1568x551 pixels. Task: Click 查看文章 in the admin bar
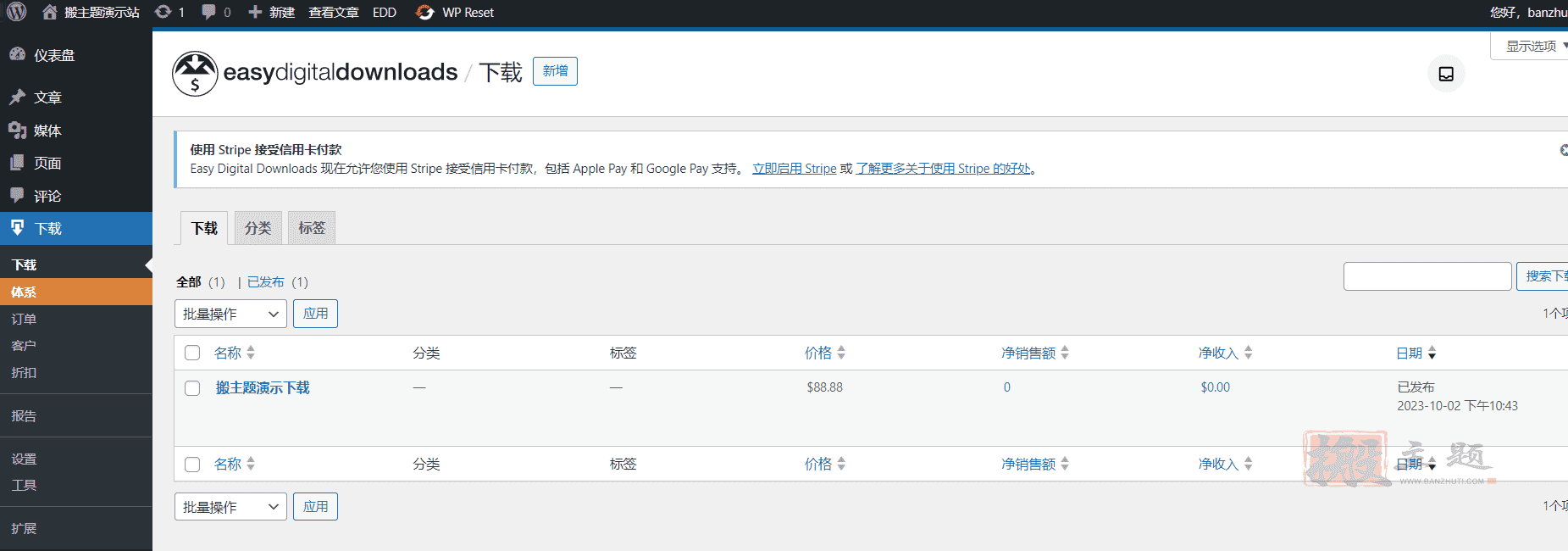[334, 12]
